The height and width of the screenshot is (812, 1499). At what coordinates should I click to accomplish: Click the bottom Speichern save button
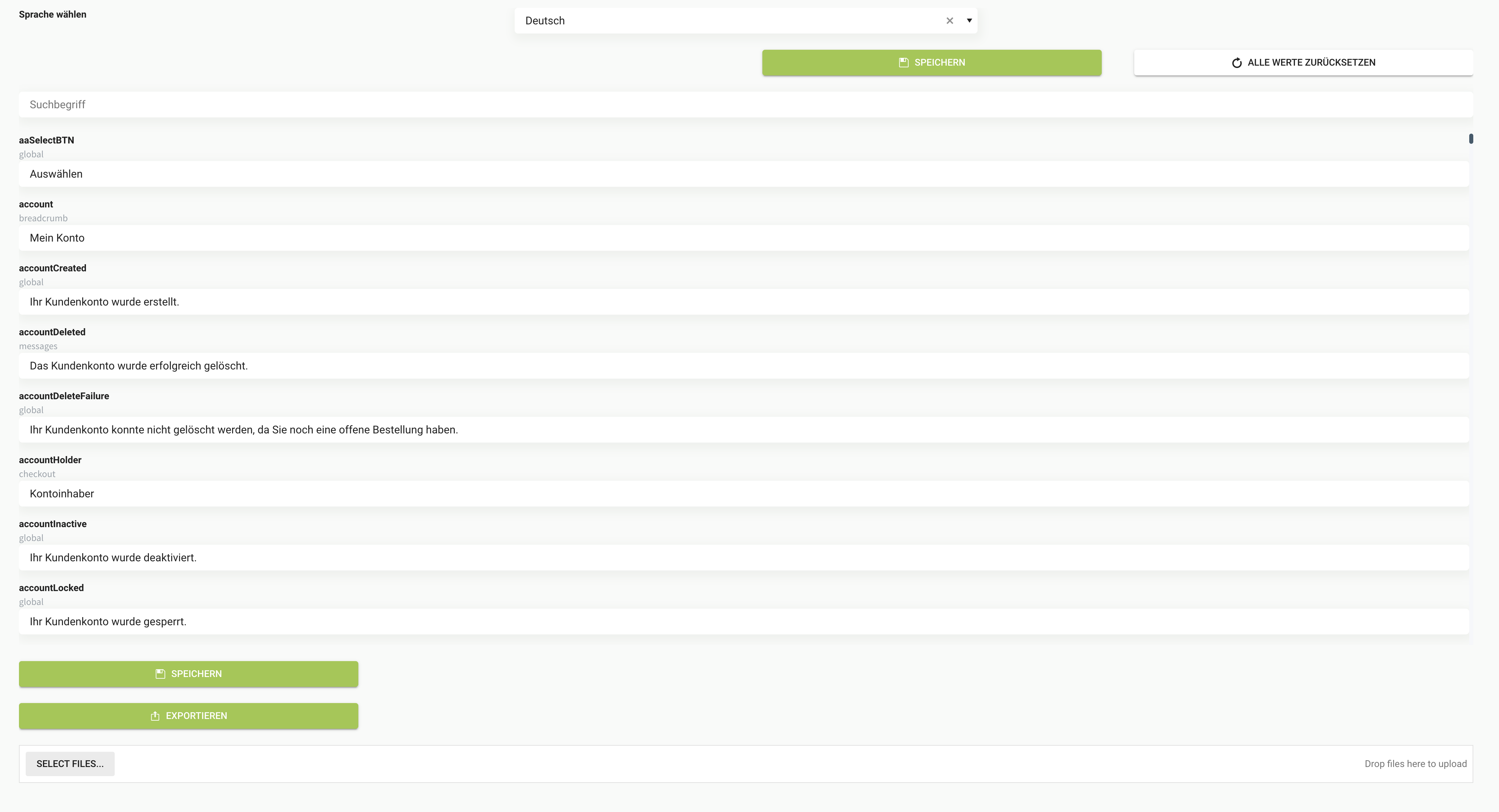(x=188, y=674)
